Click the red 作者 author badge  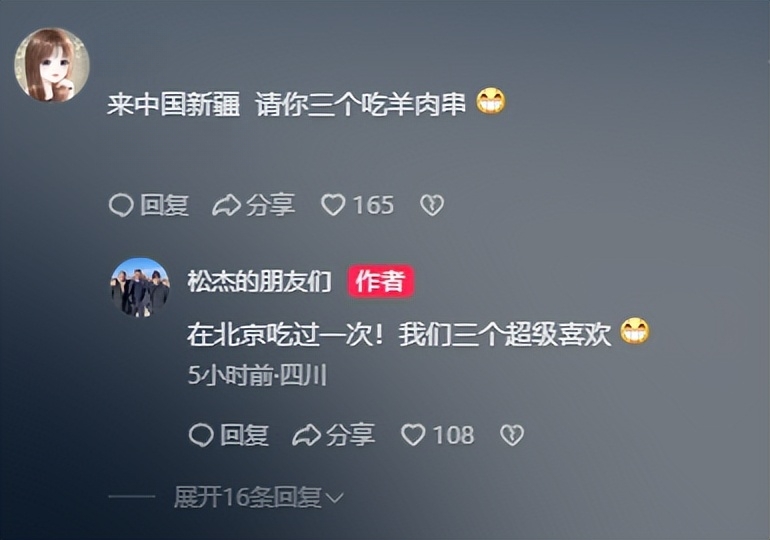[381, 281]
